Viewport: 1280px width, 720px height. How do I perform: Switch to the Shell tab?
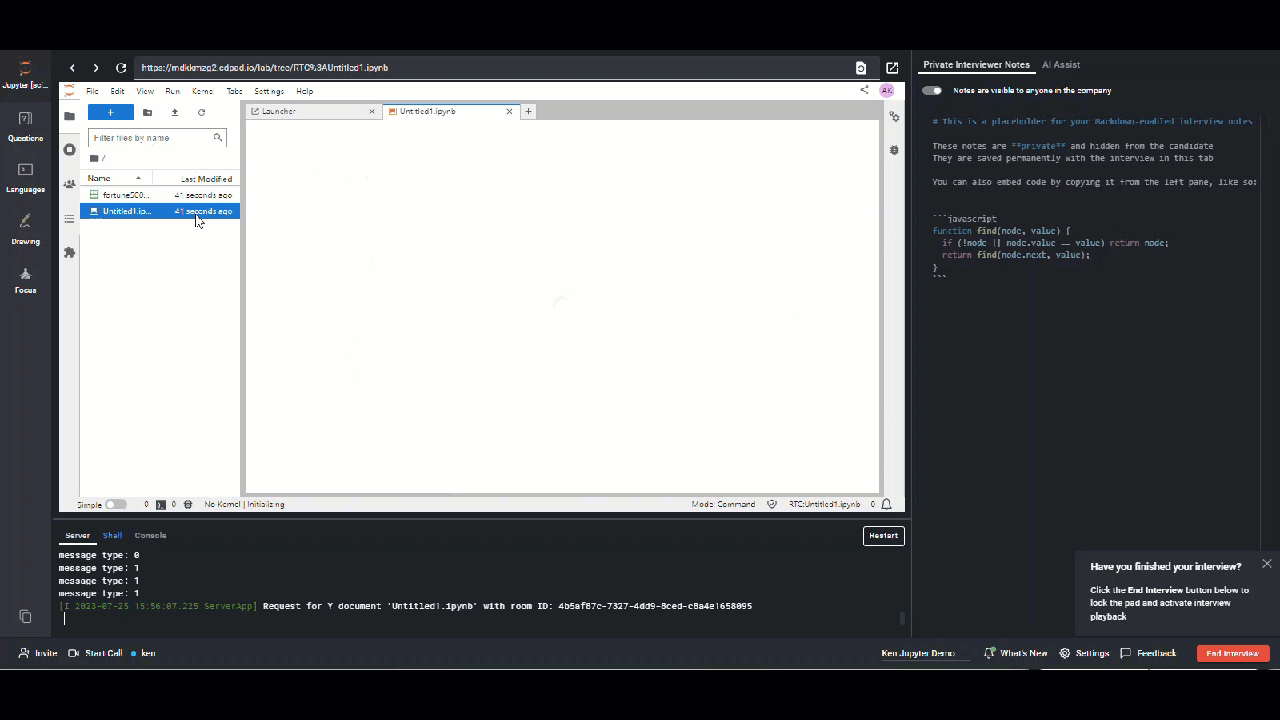(112, 536)
